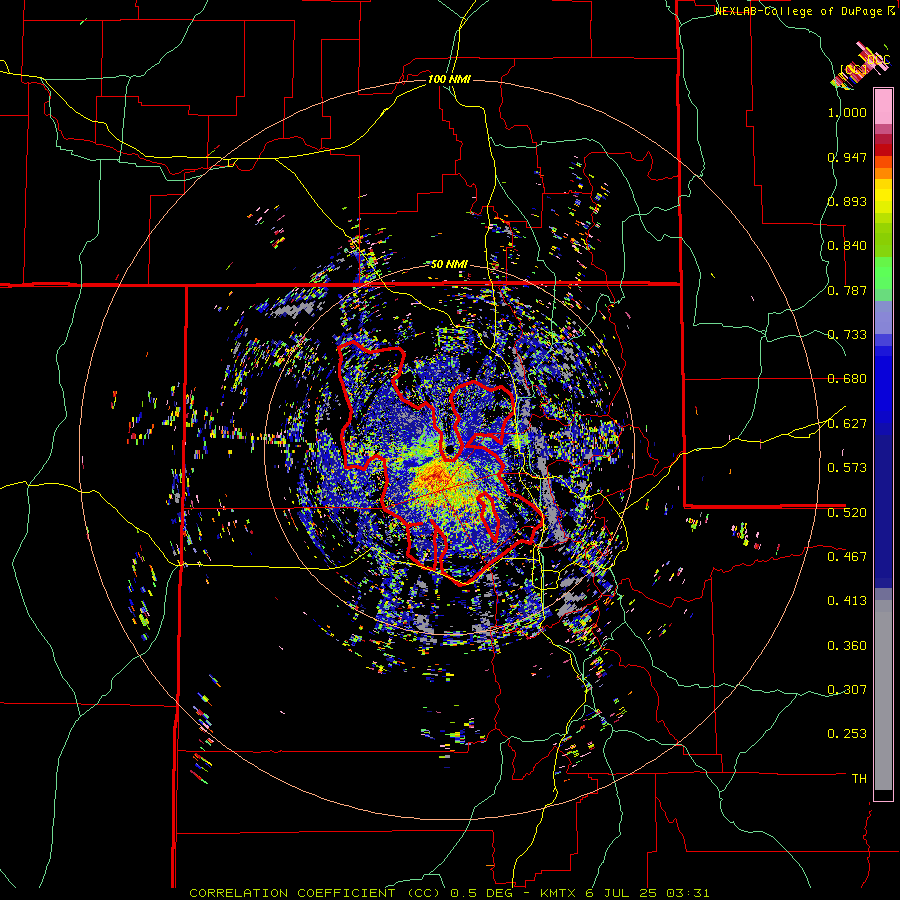Click the 50 NMI range ring label
900x900 pixels.
coord(449,264)
